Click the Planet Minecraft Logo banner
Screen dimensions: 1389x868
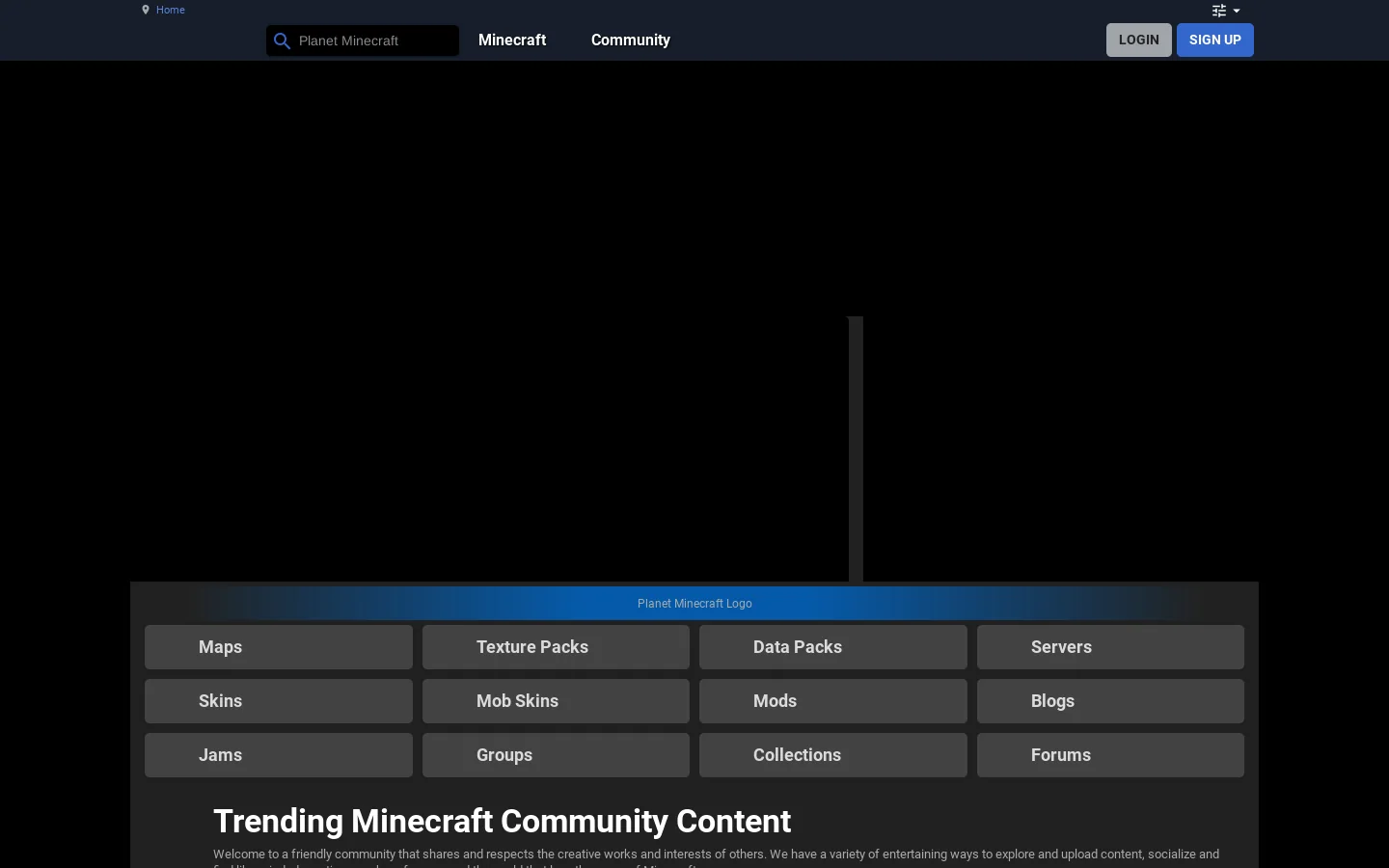click(x=694, y=603)
